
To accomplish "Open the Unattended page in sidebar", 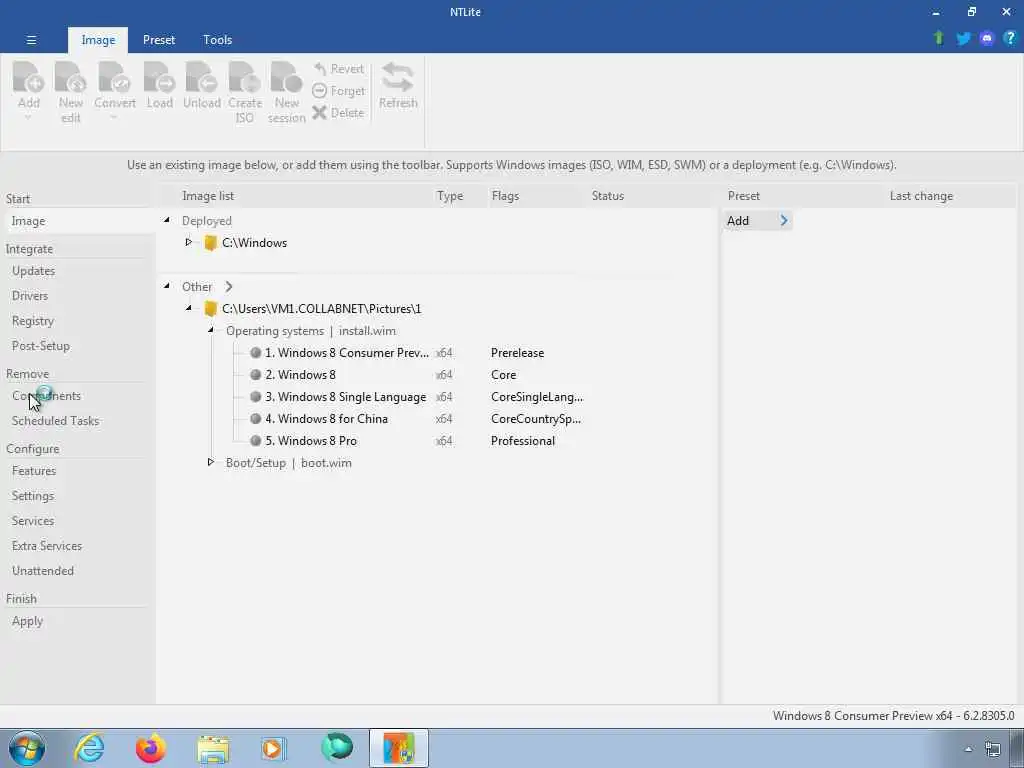I will point(42,571).
